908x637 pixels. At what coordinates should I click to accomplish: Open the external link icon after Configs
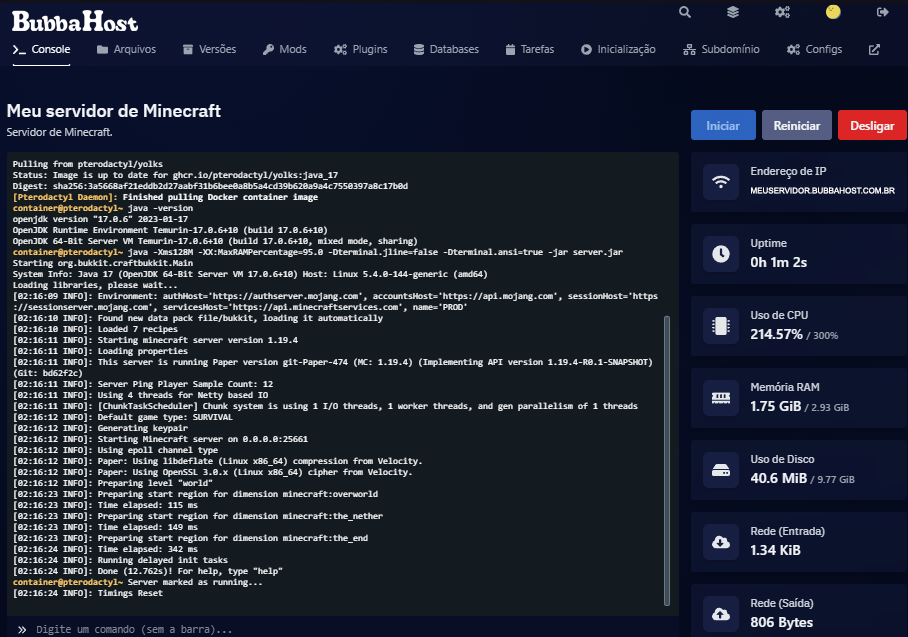coord(874,49)
